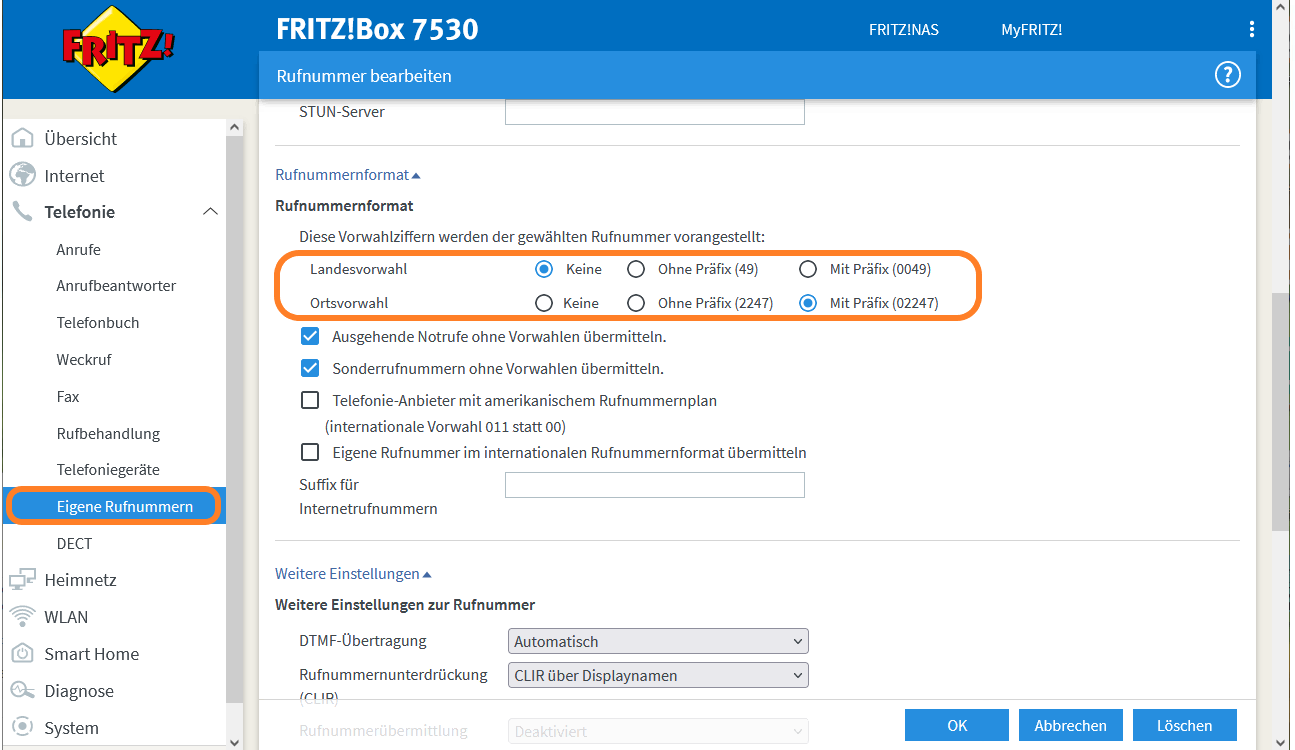
Task: Click the FRITZ!Box 7530 title
Action: pos(377,29)
